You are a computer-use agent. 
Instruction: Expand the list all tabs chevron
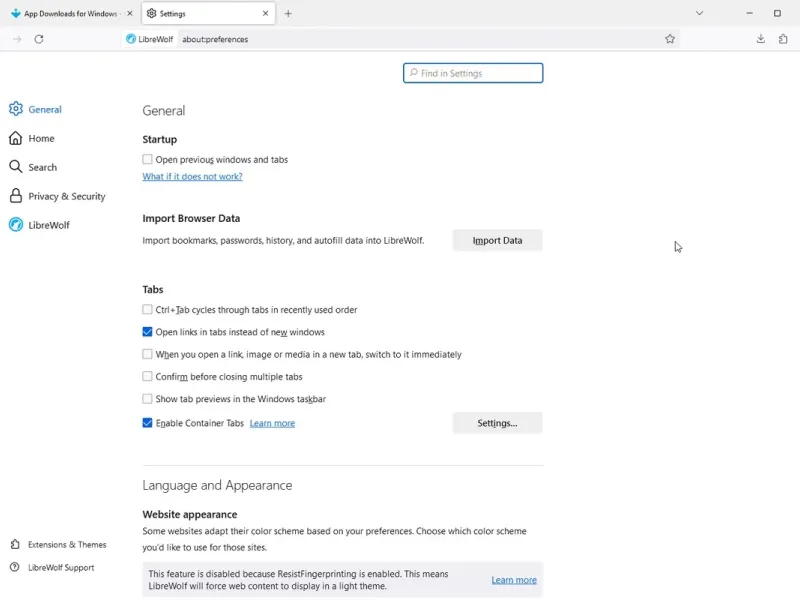coord(699,14)
